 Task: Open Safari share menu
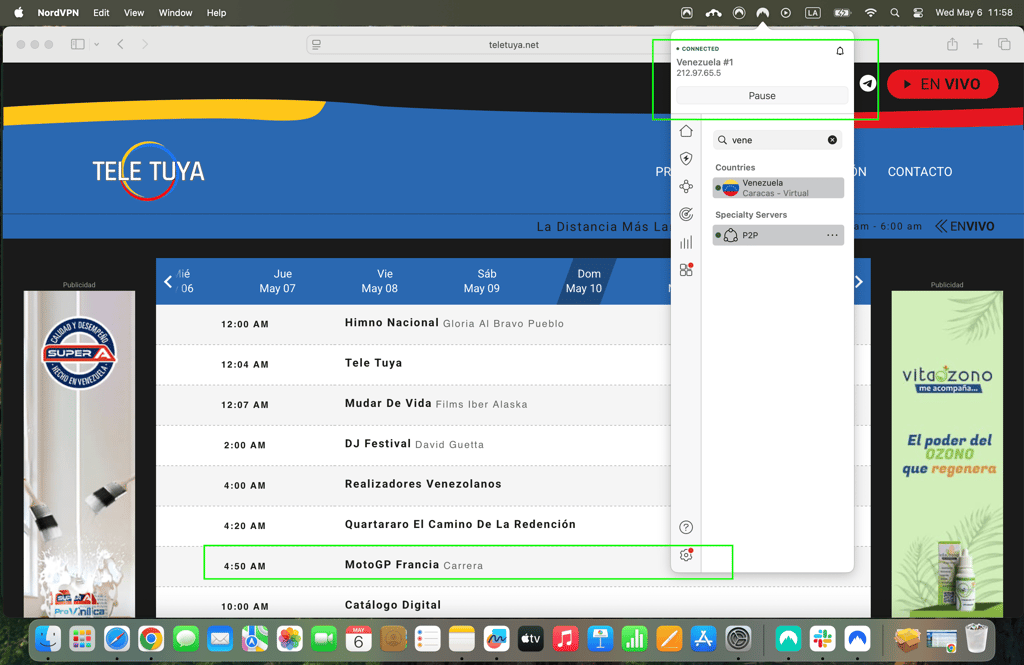tap(953, 44)
